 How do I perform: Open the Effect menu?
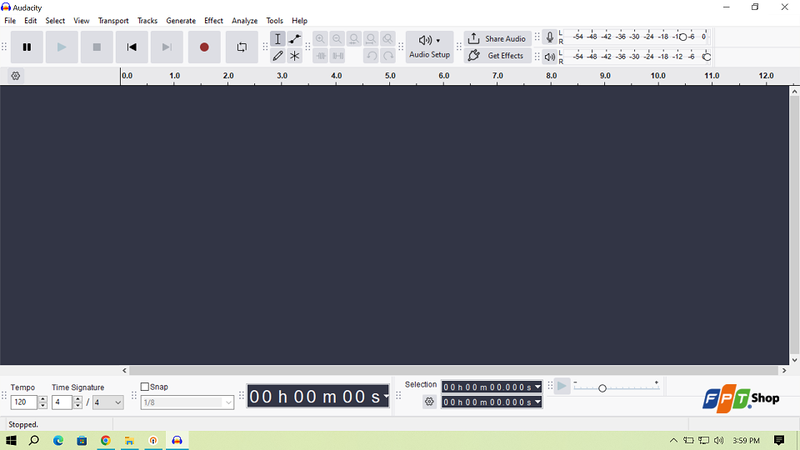(x=214, y=21)
